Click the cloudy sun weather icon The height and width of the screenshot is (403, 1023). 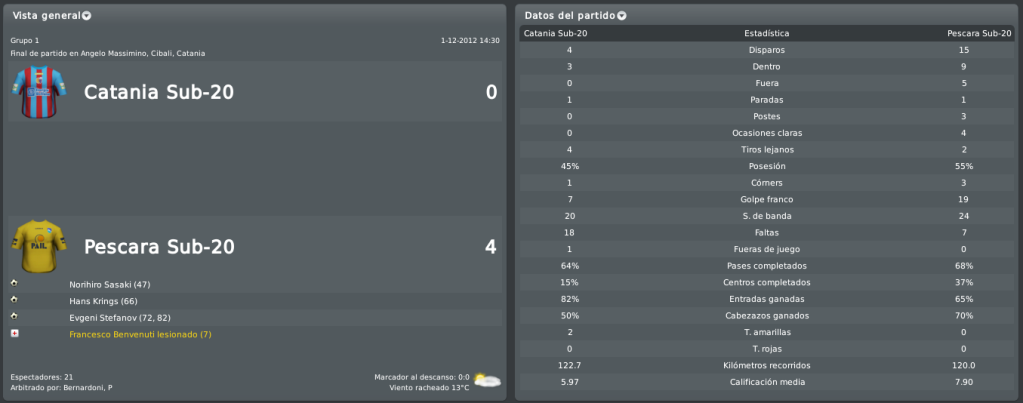tap(487, 380)
